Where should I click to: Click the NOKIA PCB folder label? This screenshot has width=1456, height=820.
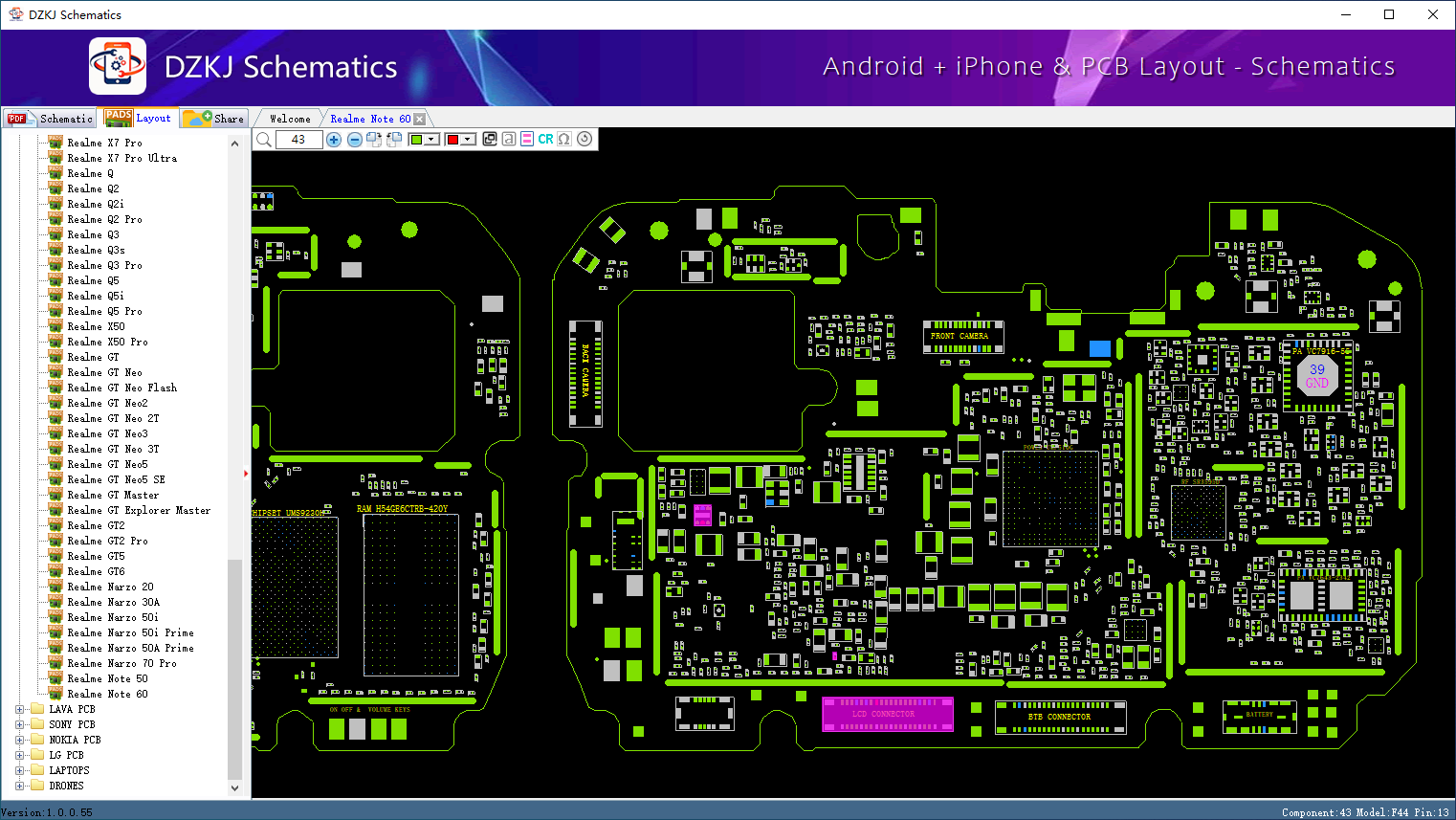(75, 740)
